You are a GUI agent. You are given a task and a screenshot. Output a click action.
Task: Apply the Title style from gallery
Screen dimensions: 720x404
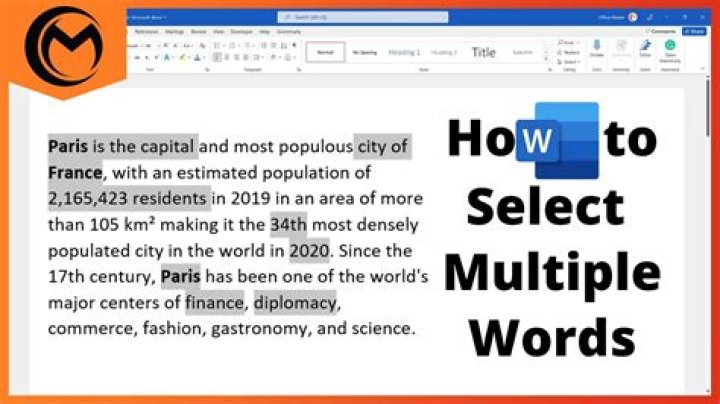click(483, 52)
